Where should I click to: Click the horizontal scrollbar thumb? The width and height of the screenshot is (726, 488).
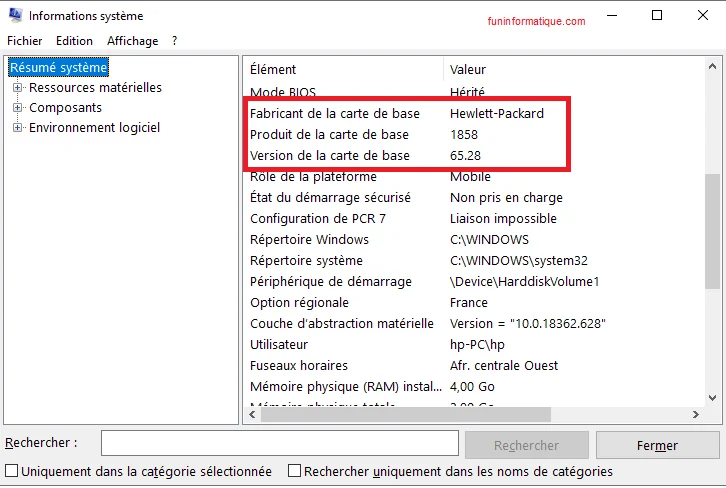[x=406, y=414]
